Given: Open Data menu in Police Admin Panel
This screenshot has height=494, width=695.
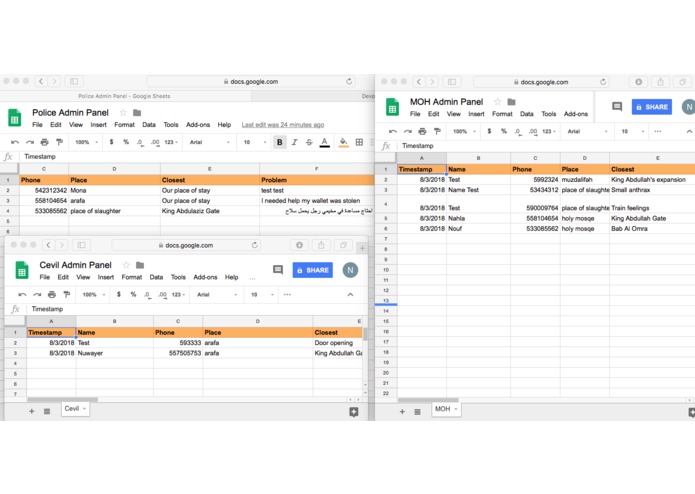Looking at the screenshot, I should pos(149,125).
